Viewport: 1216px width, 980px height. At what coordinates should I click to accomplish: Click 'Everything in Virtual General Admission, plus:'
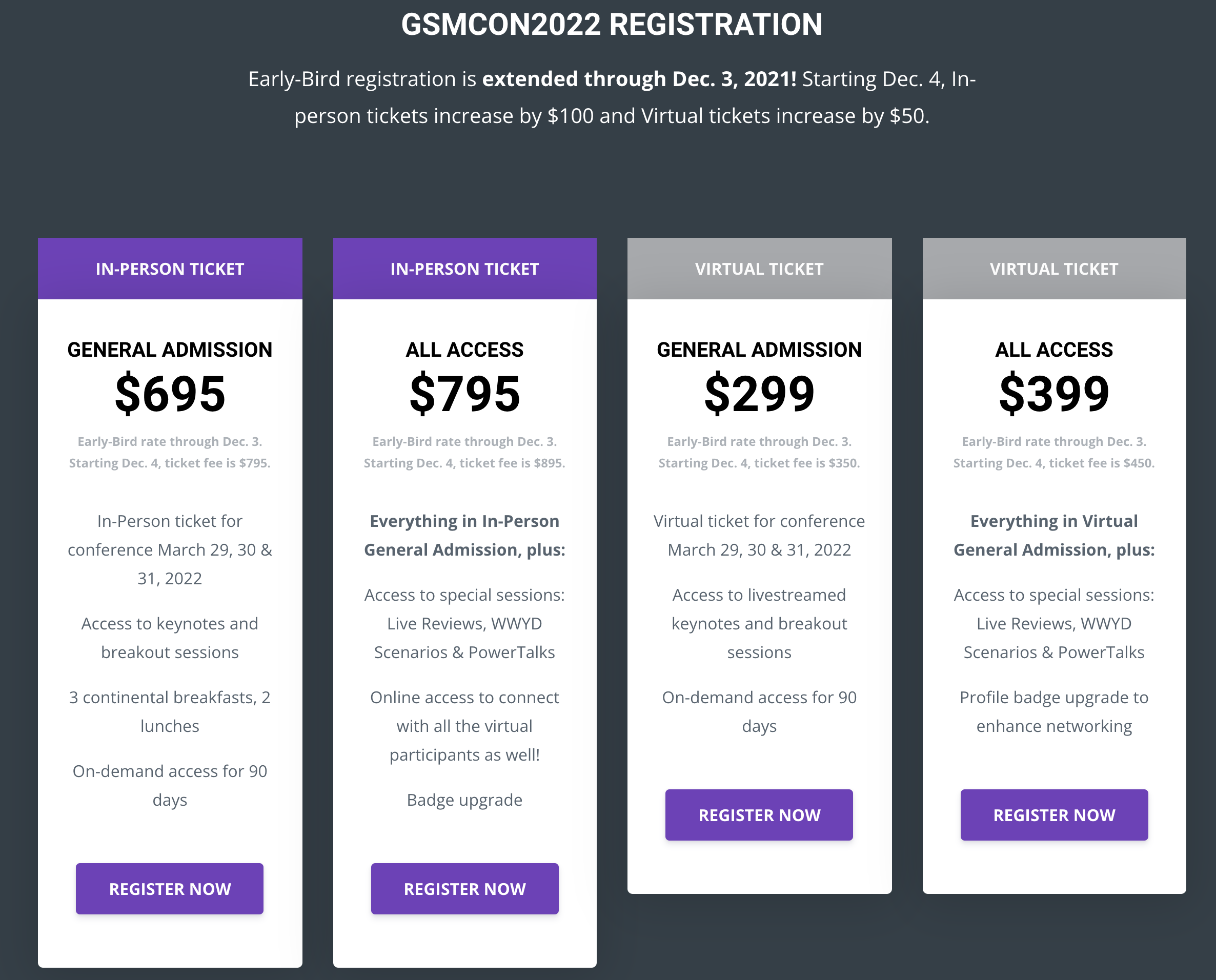tap(1053, 535)
